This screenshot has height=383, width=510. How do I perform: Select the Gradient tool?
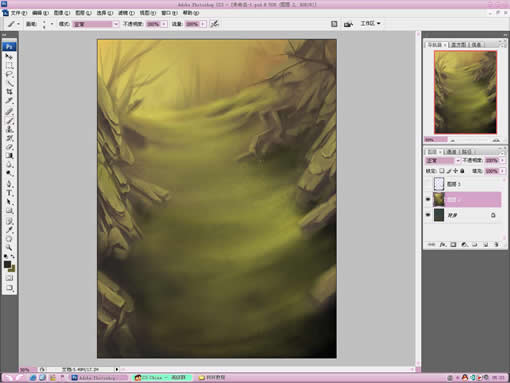9,156
